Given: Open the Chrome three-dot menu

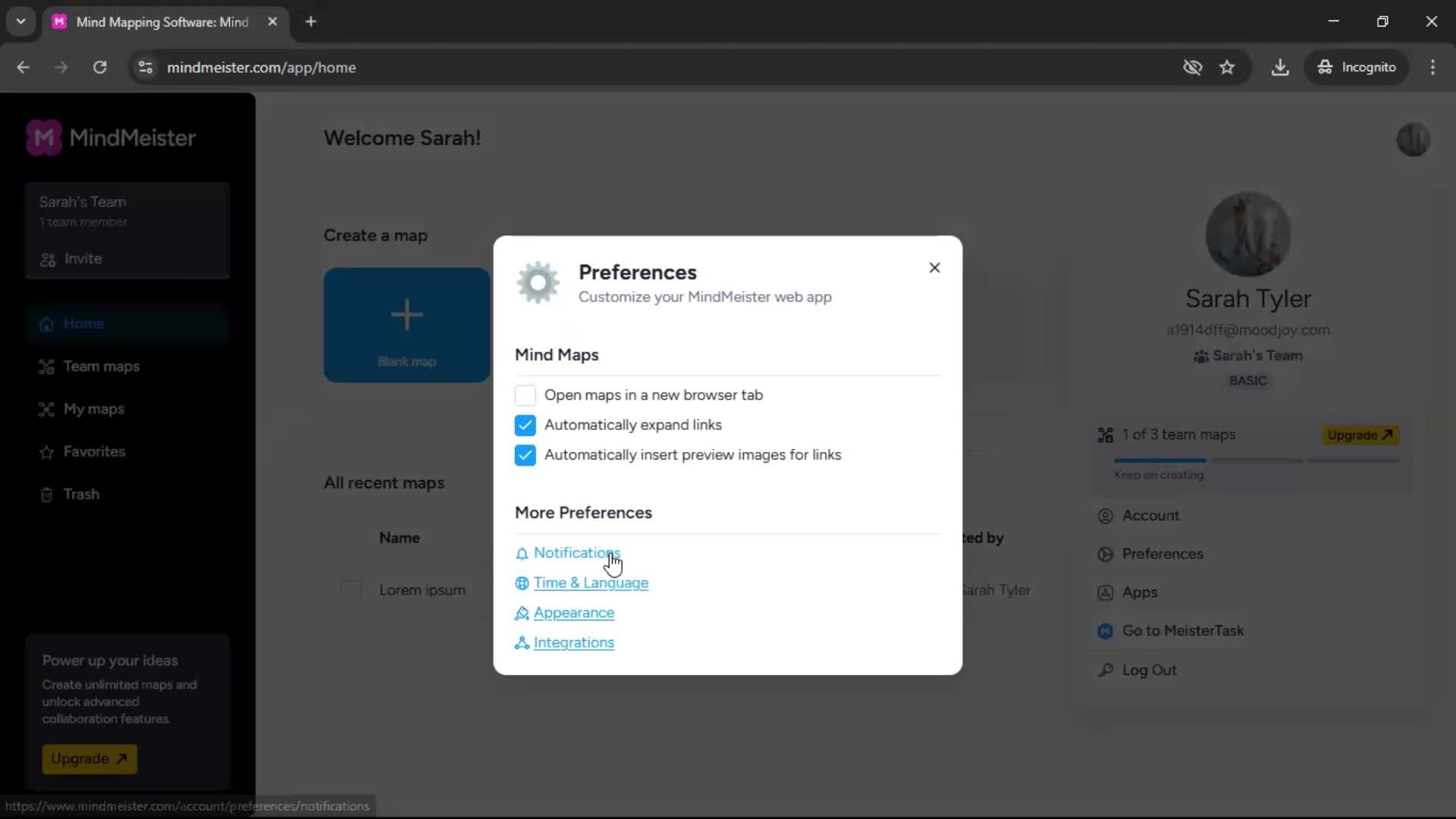Looking at the screenshot, I should [x=1432, y=67].
